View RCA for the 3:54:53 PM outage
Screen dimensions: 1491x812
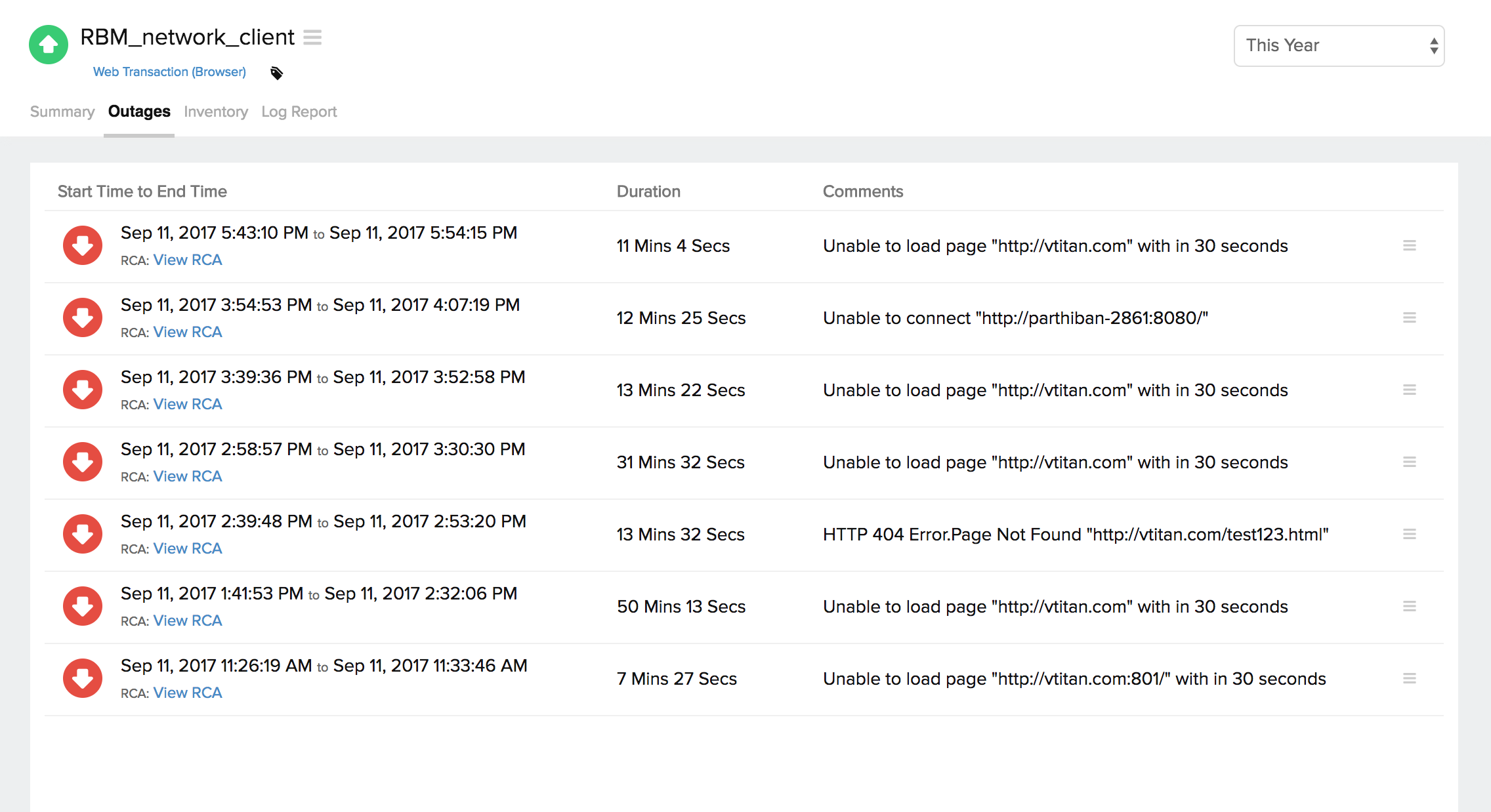click(x=188, y=332)
